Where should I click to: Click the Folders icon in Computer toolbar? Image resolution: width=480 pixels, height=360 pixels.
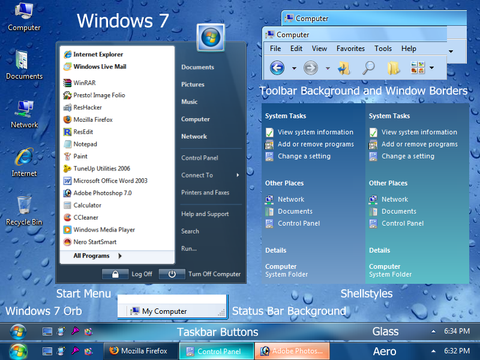coord(393,68)
